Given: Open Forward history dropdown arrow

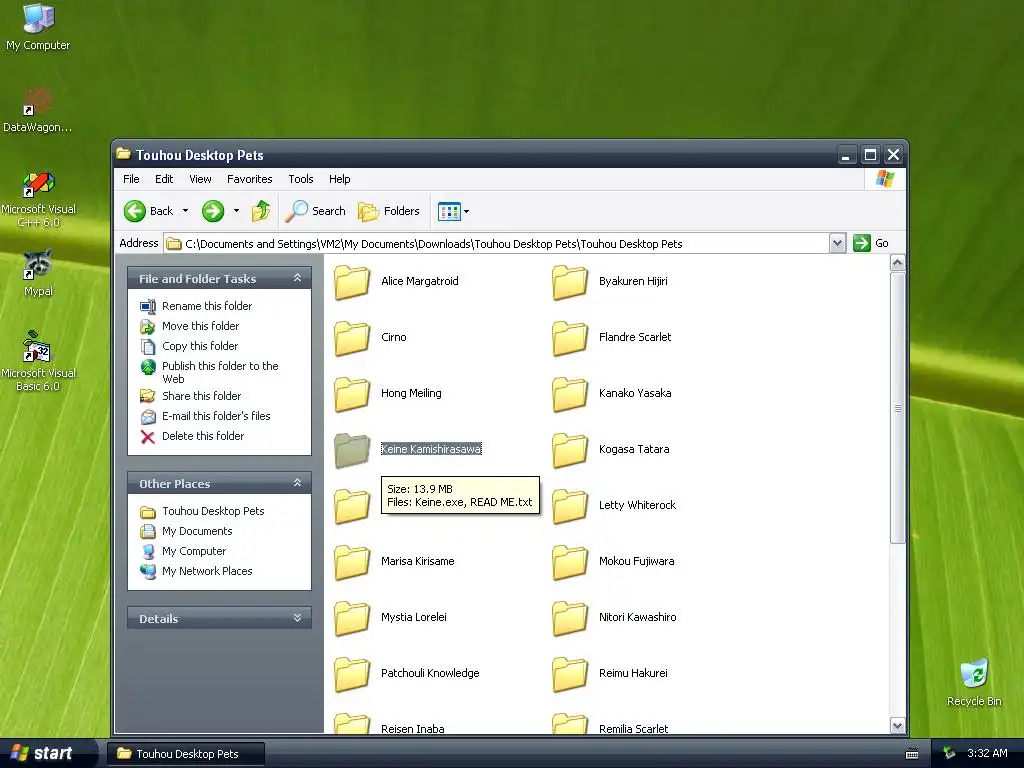Looking at the screenshot, I should click(x=236, y=211).
